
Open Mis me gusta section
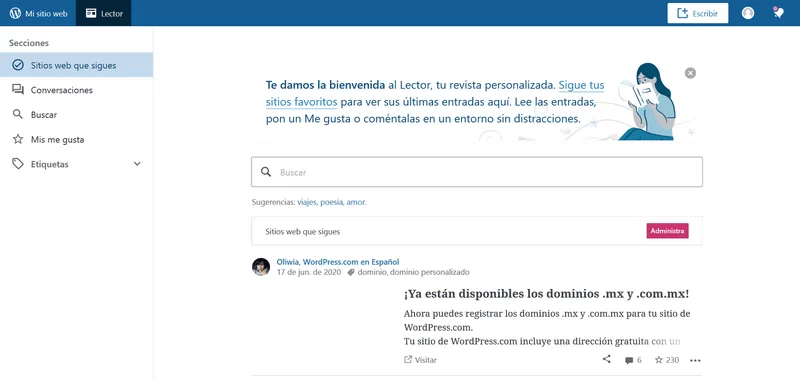tap(77, 139)
